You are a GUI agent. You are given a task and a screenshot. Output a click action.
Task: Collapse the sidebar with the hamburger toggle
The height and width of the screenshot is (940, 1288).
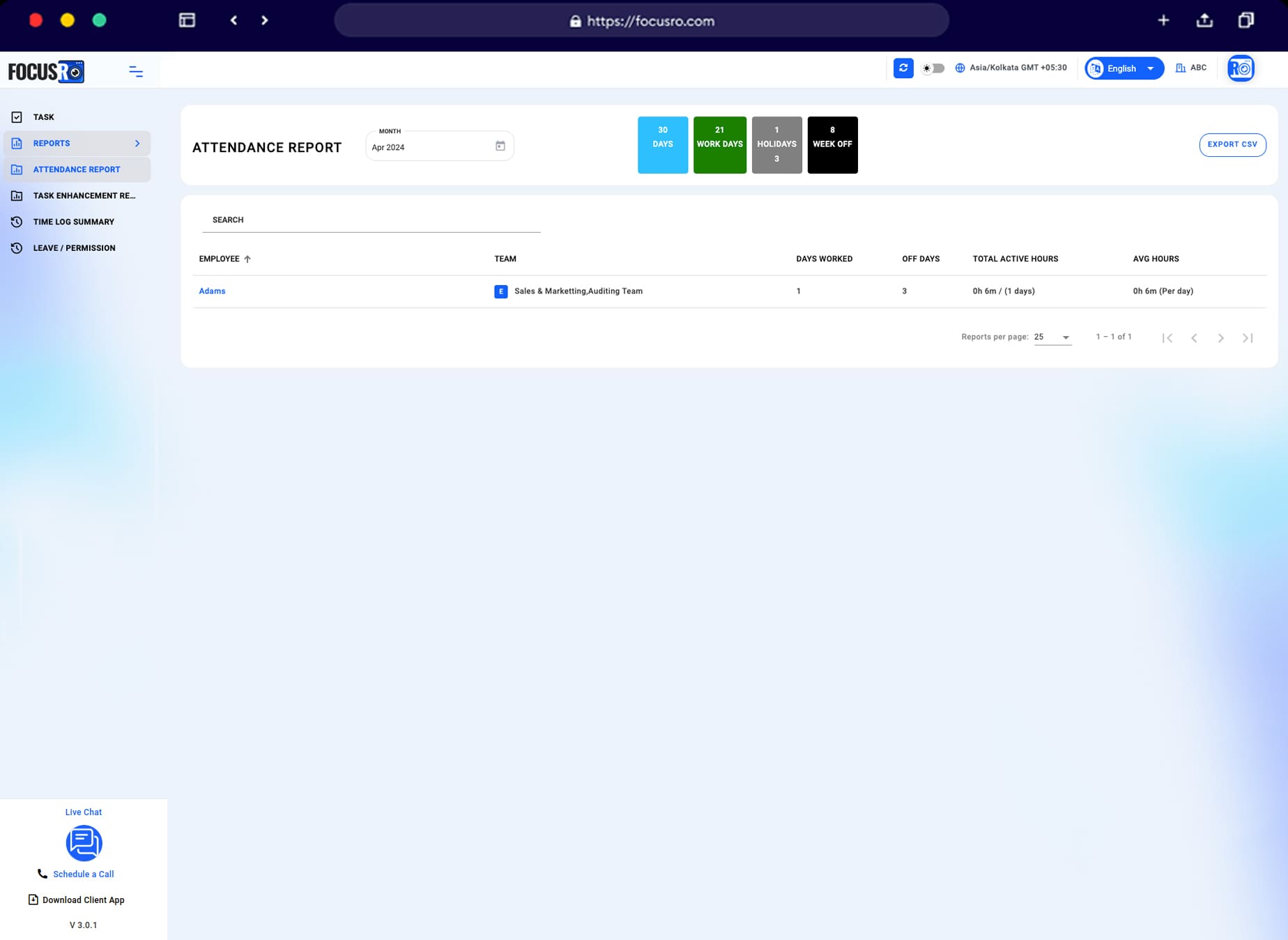[135, 71]
